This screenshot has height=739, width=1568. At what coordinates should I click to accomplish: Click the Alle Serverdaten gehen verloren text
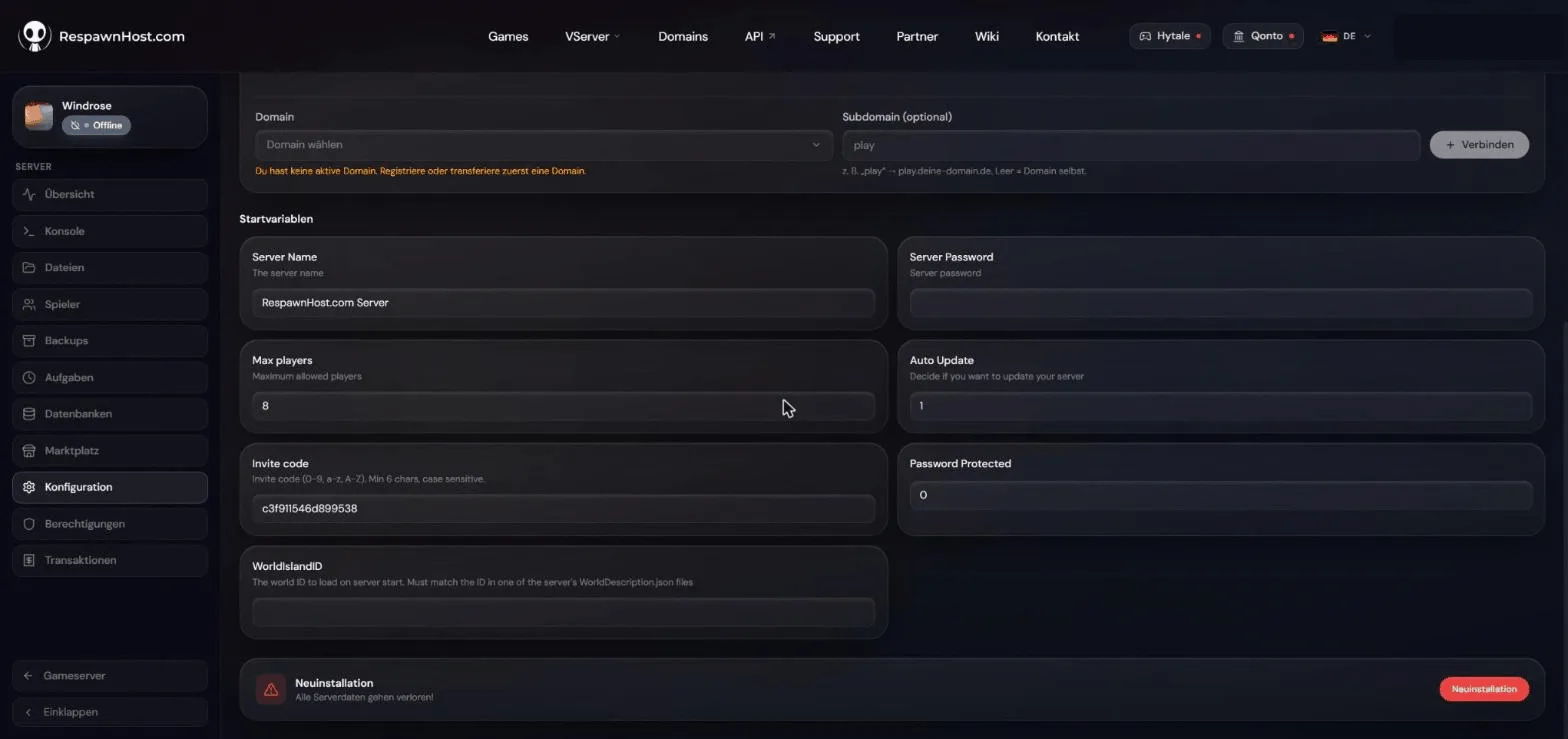364,697
